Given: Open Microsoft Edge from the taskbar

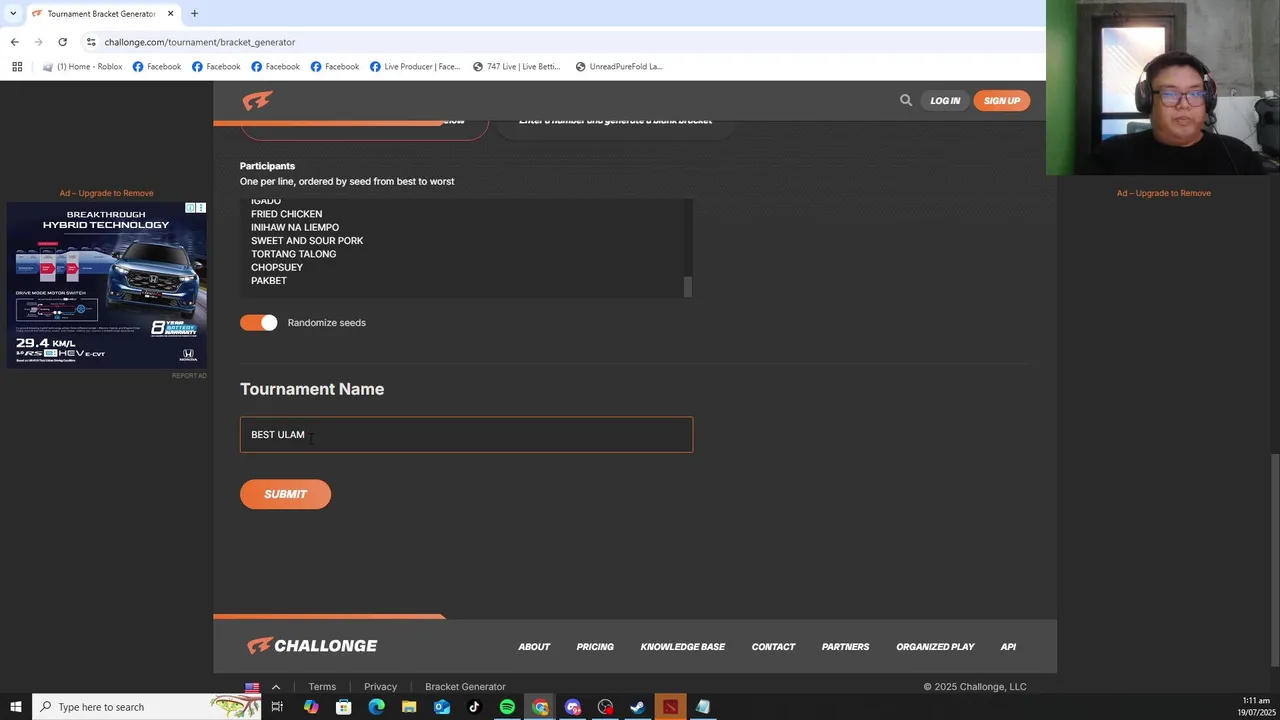Looking at the screenshot, I should [376, 707].
